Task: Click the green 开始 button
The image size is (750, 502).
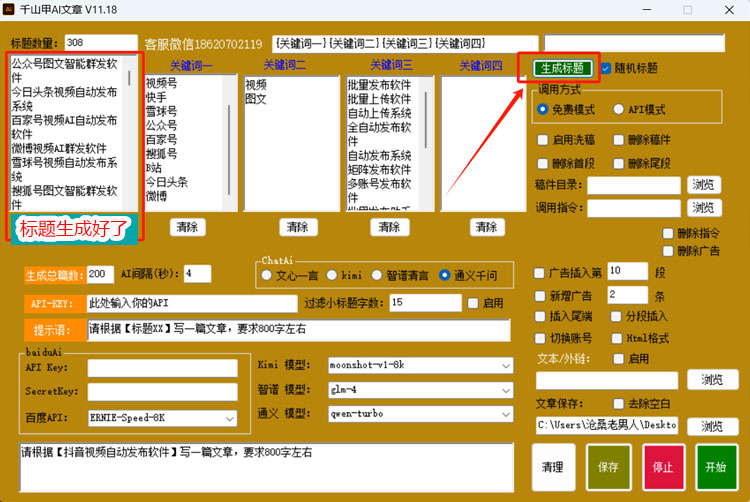Action: [717, 467]
